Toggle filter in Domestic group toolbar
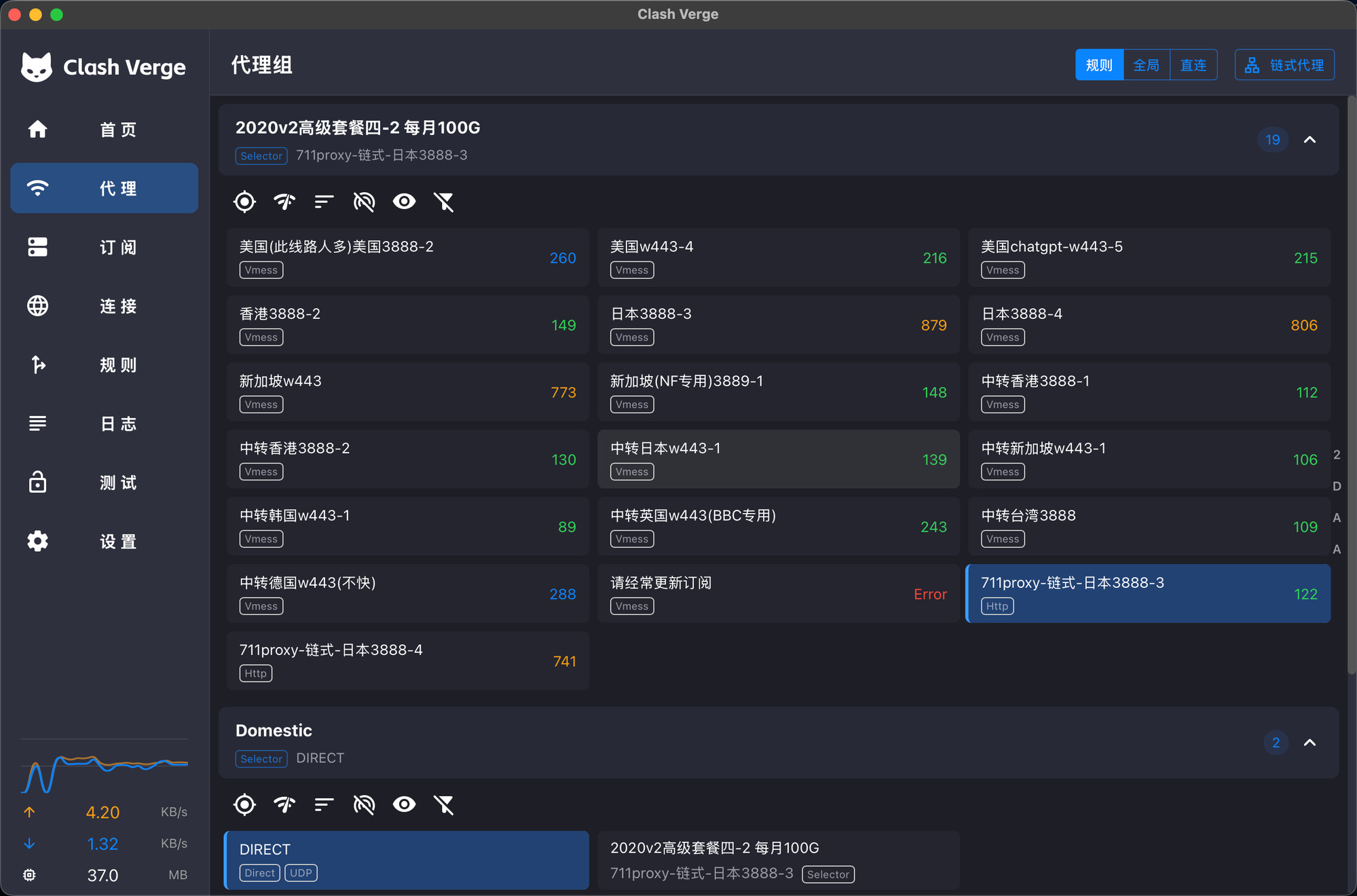Viewport: 1357px width, 896px height. tap(444, 804)
